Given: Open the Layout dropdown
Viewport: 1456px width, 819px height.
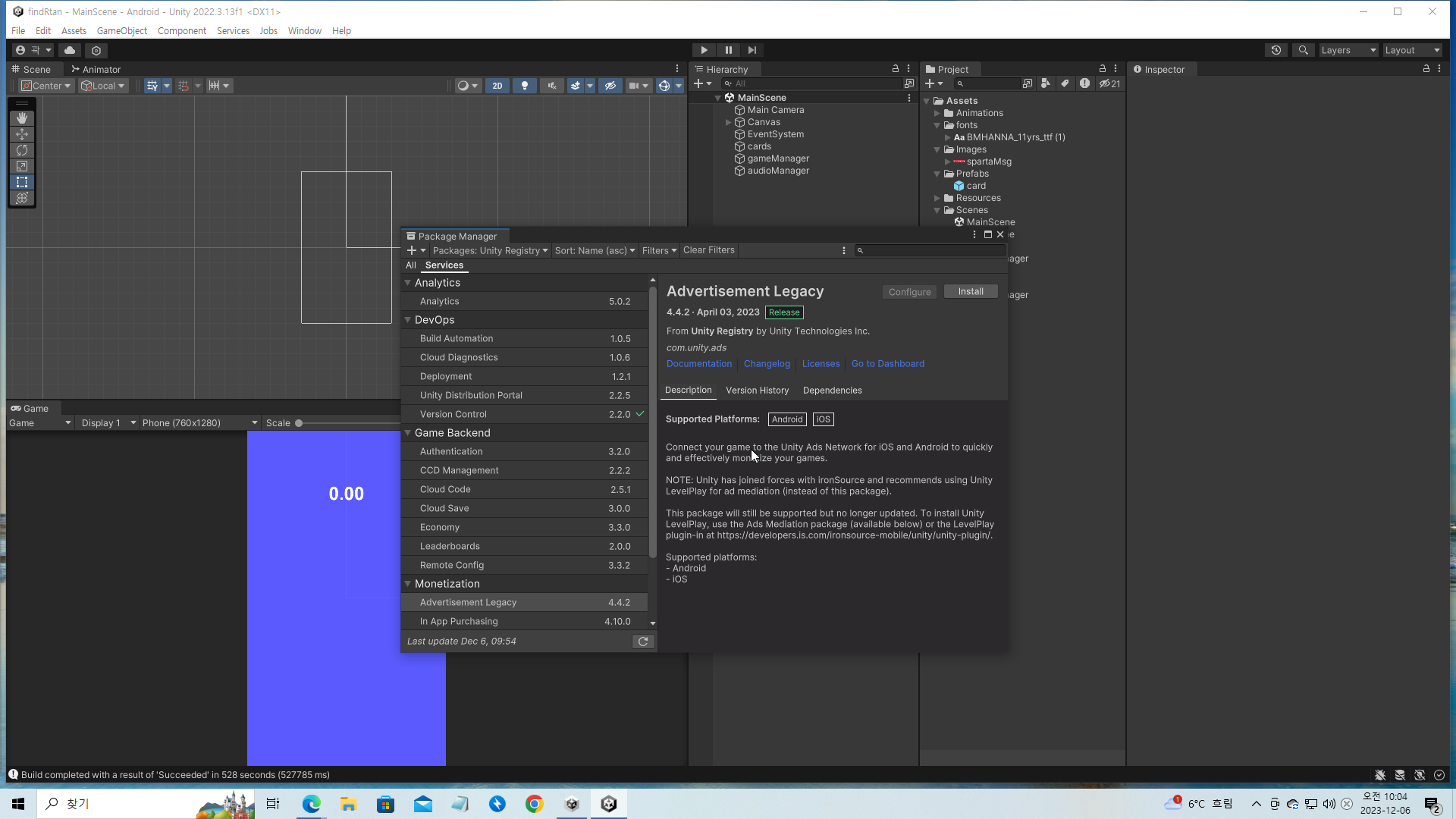Looking at the screenshot, I should (x=1413, y=50).
